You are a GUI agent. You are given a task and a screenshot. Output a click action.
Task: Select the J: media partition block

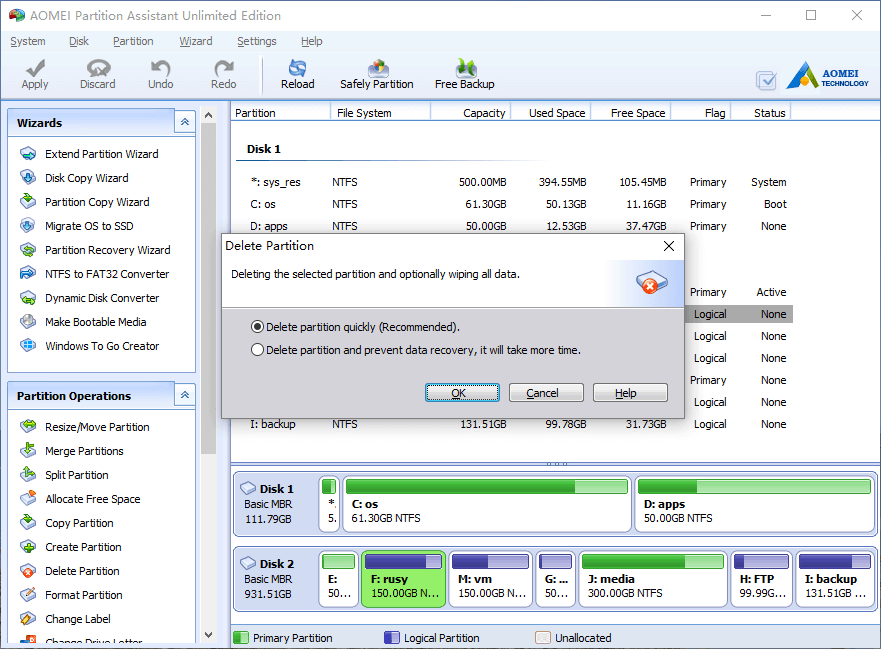(653, 579)
